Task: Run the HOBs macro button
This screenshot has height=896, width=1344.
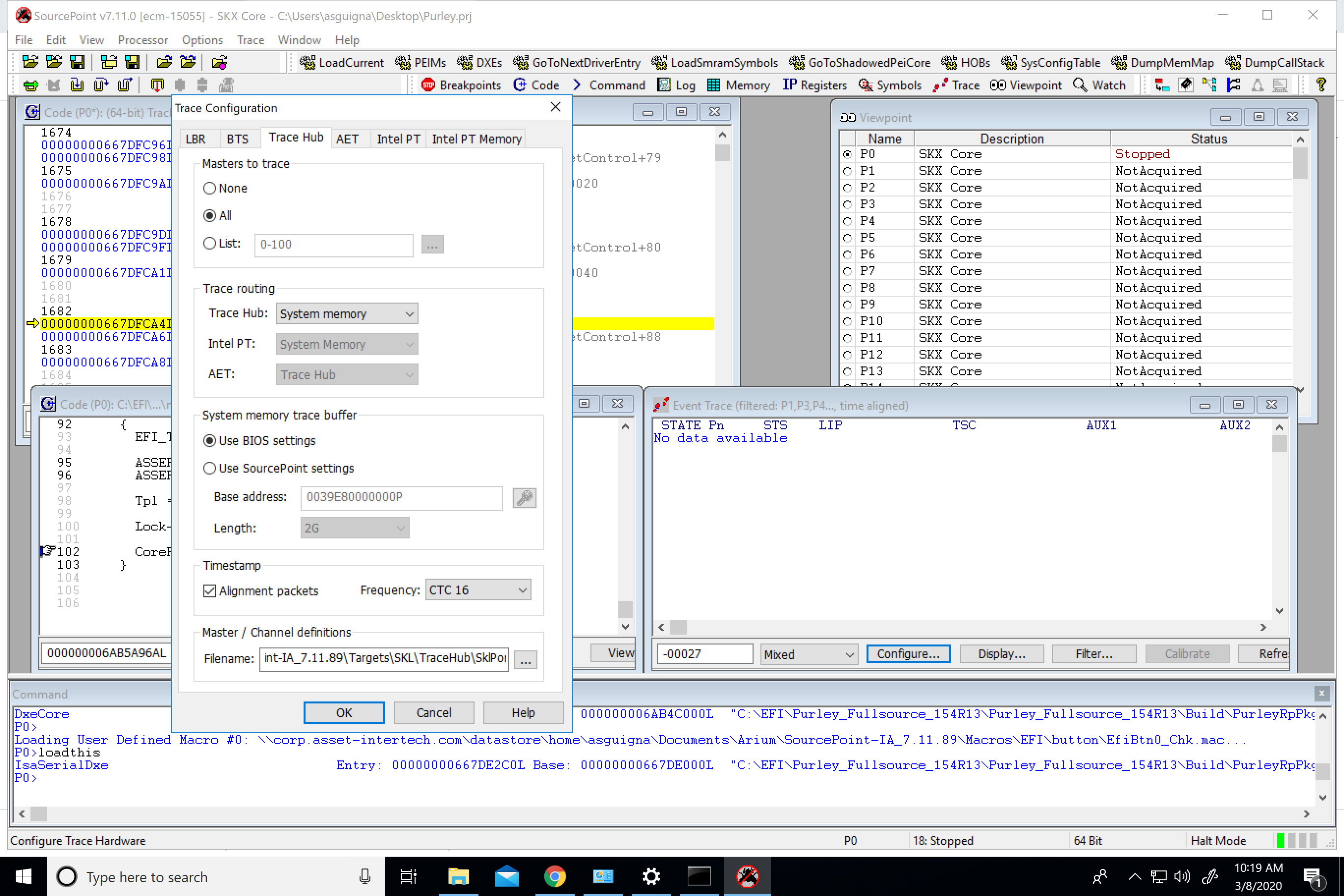Action: (x=966, y=62)
